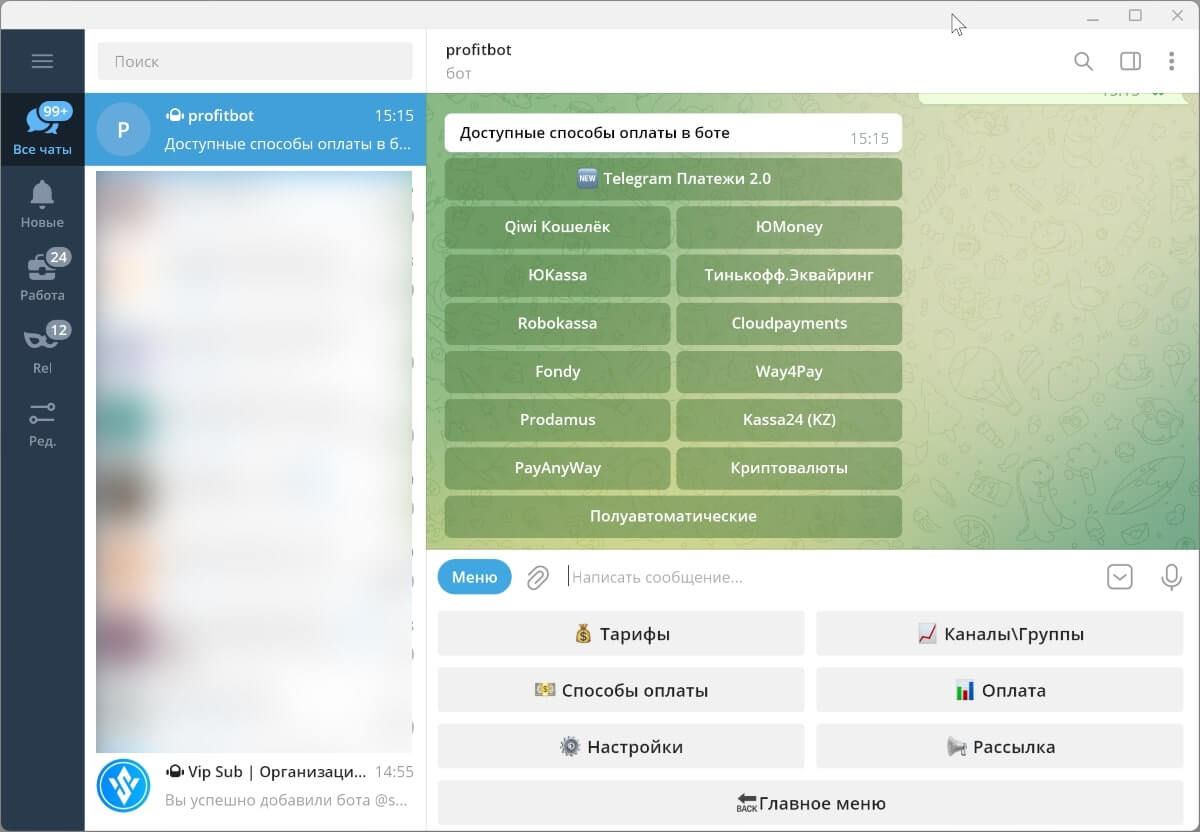Click the 14:55 timestamp of Vip Sub

tap(394, 772)
